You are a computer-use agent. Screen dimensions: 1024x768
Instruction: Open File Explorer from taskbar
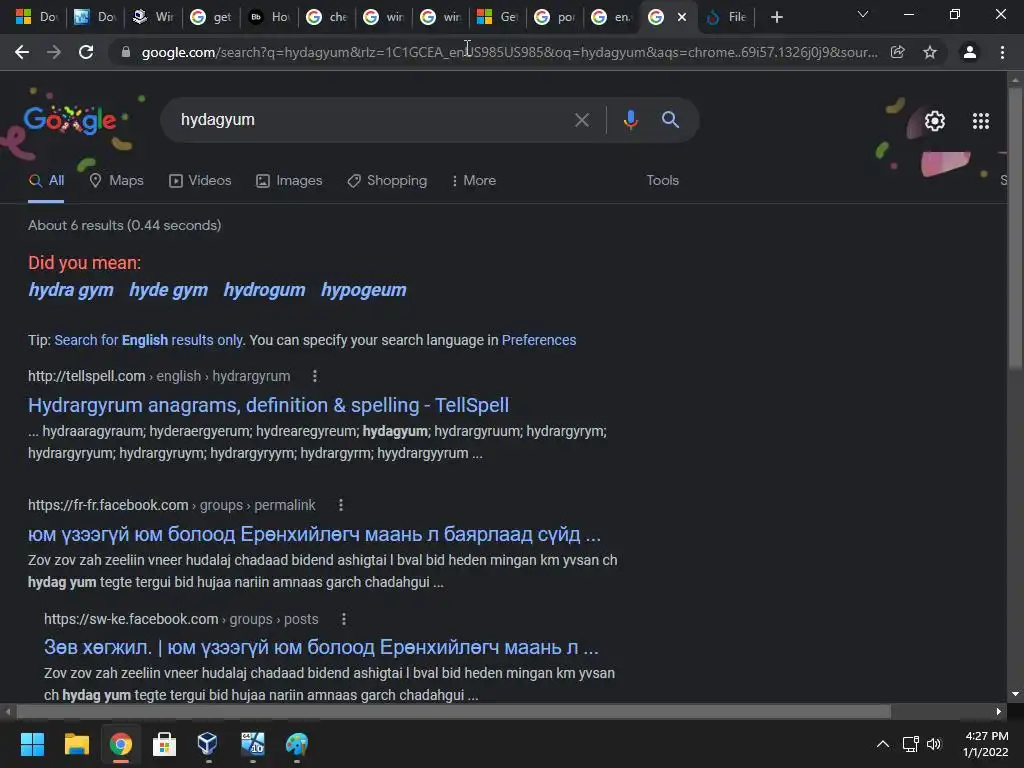click(x=76, y=744)
